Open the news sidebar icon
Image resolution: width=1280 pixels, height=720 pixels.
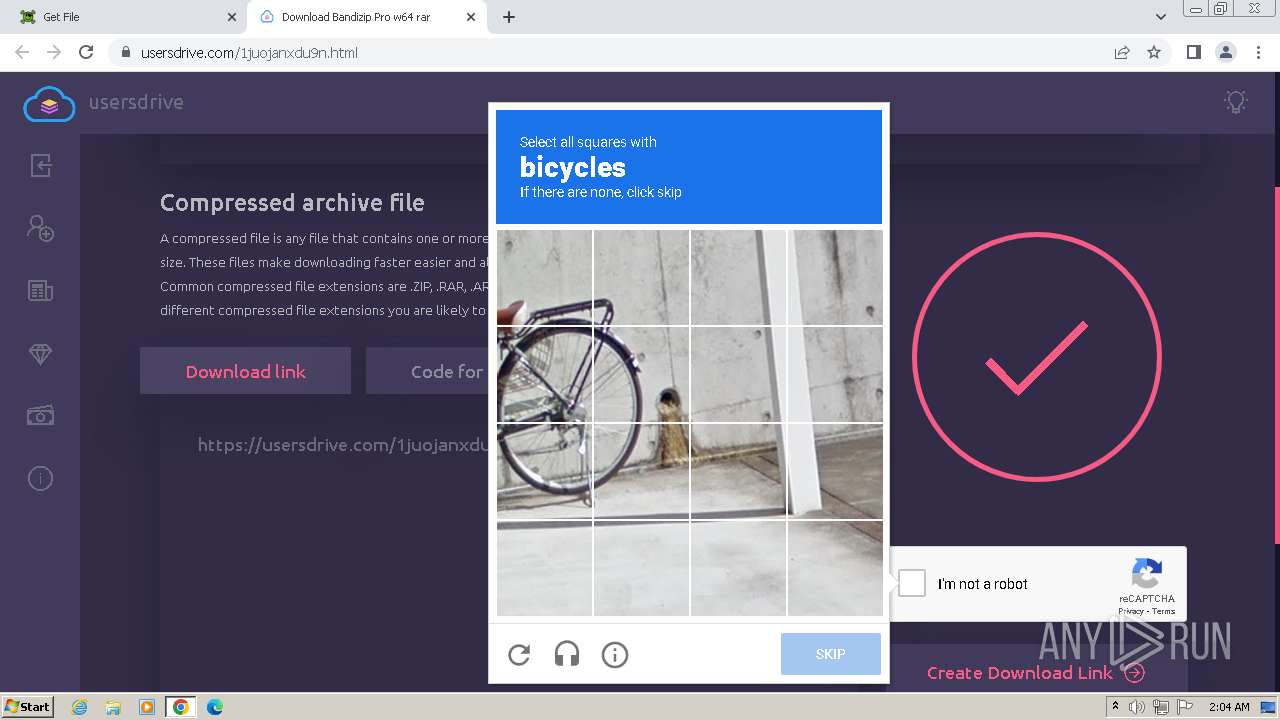(x=40, y=291)
